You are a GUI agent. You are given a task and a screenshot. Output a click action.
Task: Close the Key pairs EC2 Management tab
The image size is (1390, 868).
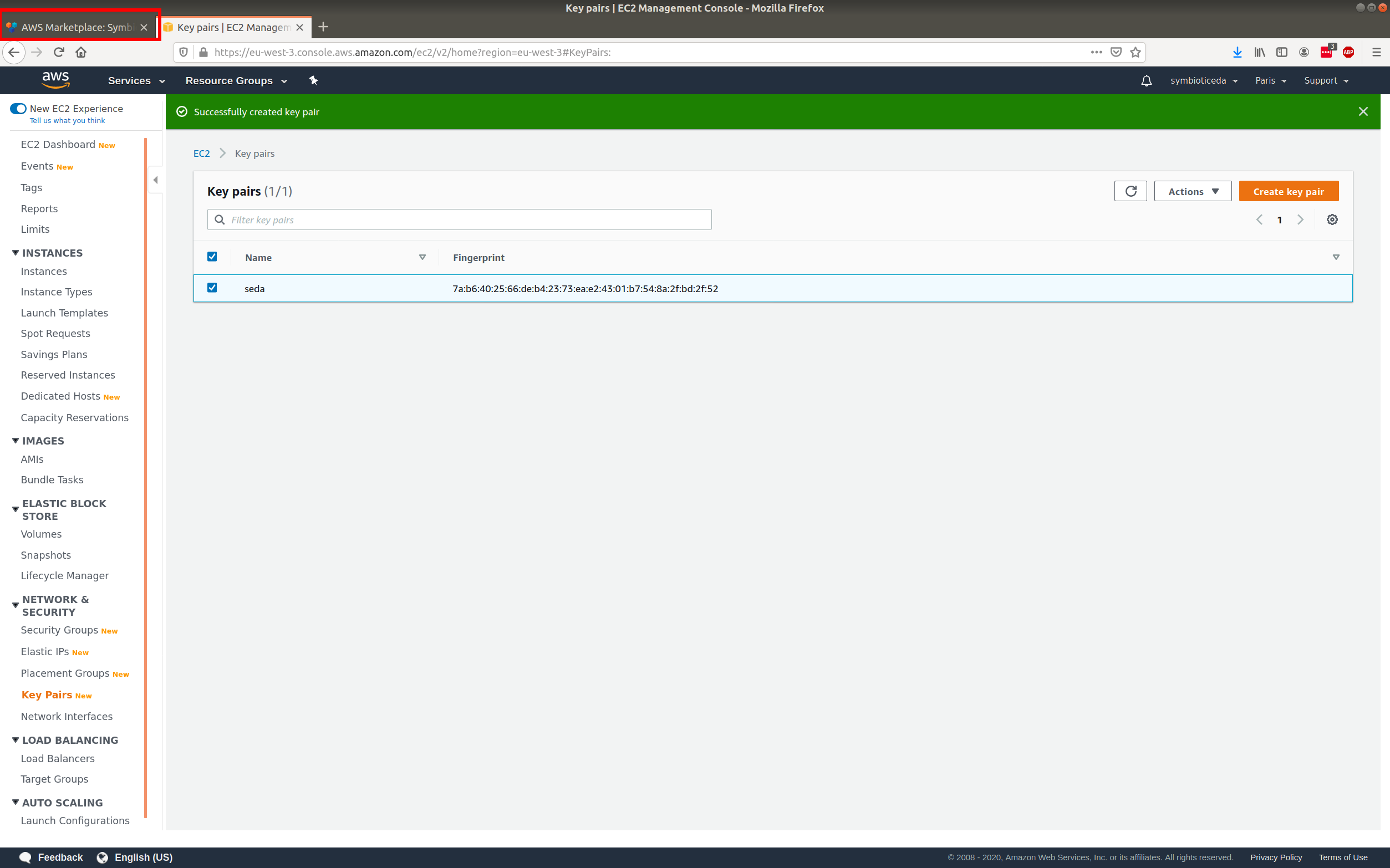click(300, 27)
